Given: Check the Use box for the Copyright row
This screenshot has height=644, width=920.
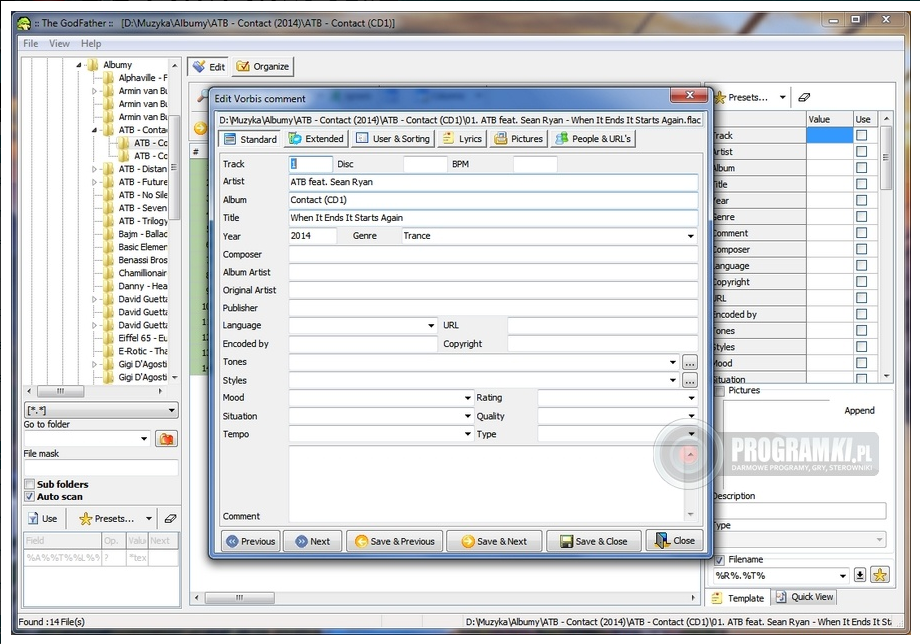Looking at the screenshot, I should tap(861, 282).
